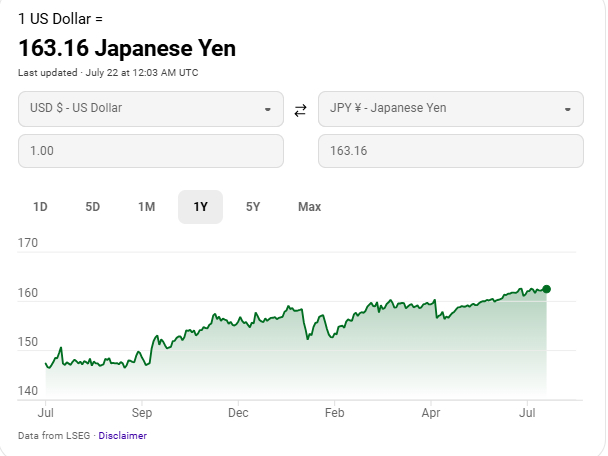Swap the USD and JPY currencies
608x456 pixels.
click(300, 111)
